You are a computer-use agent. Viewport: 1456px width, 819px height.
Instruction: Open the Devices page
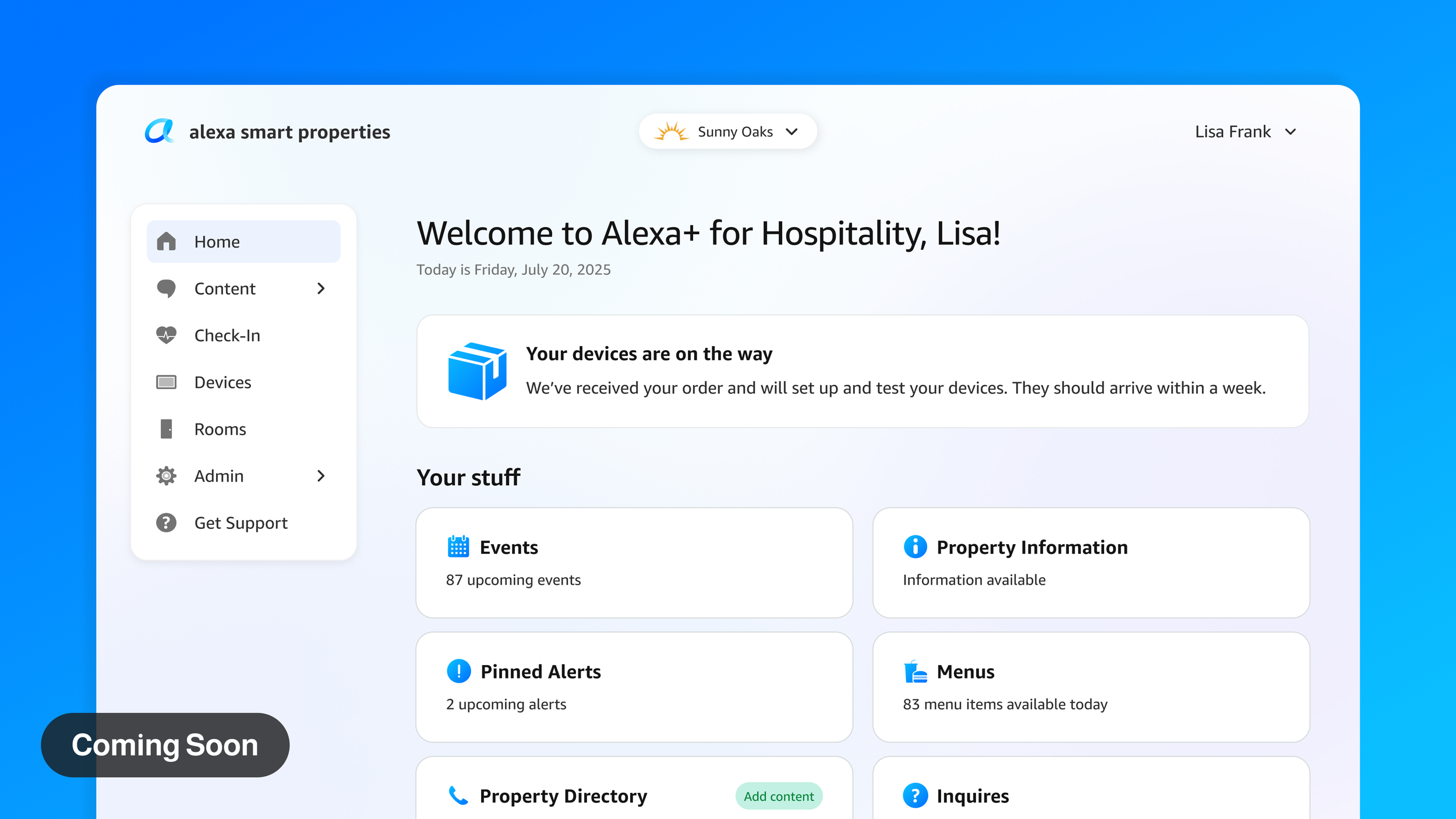[243, 382]
